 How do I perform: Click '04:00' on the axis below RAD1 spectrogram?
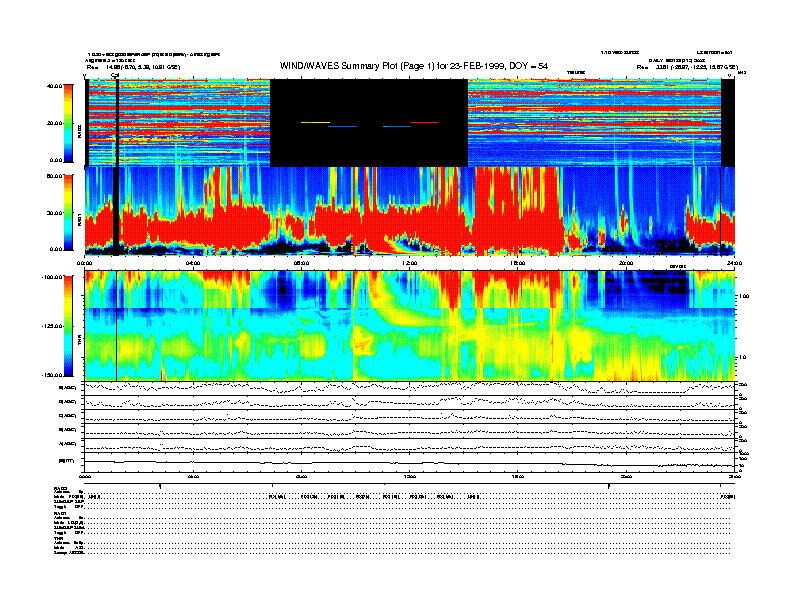193,263
